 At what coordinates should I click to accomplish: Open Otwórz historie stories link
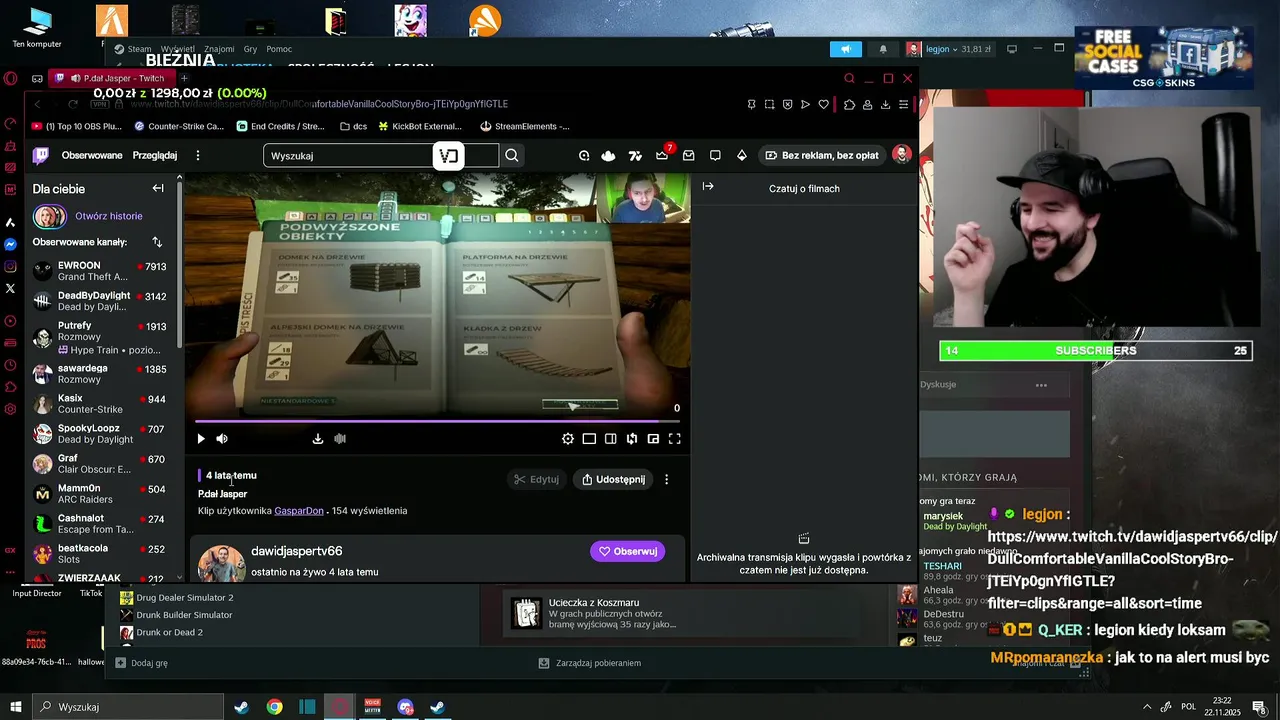click(109, 216)
